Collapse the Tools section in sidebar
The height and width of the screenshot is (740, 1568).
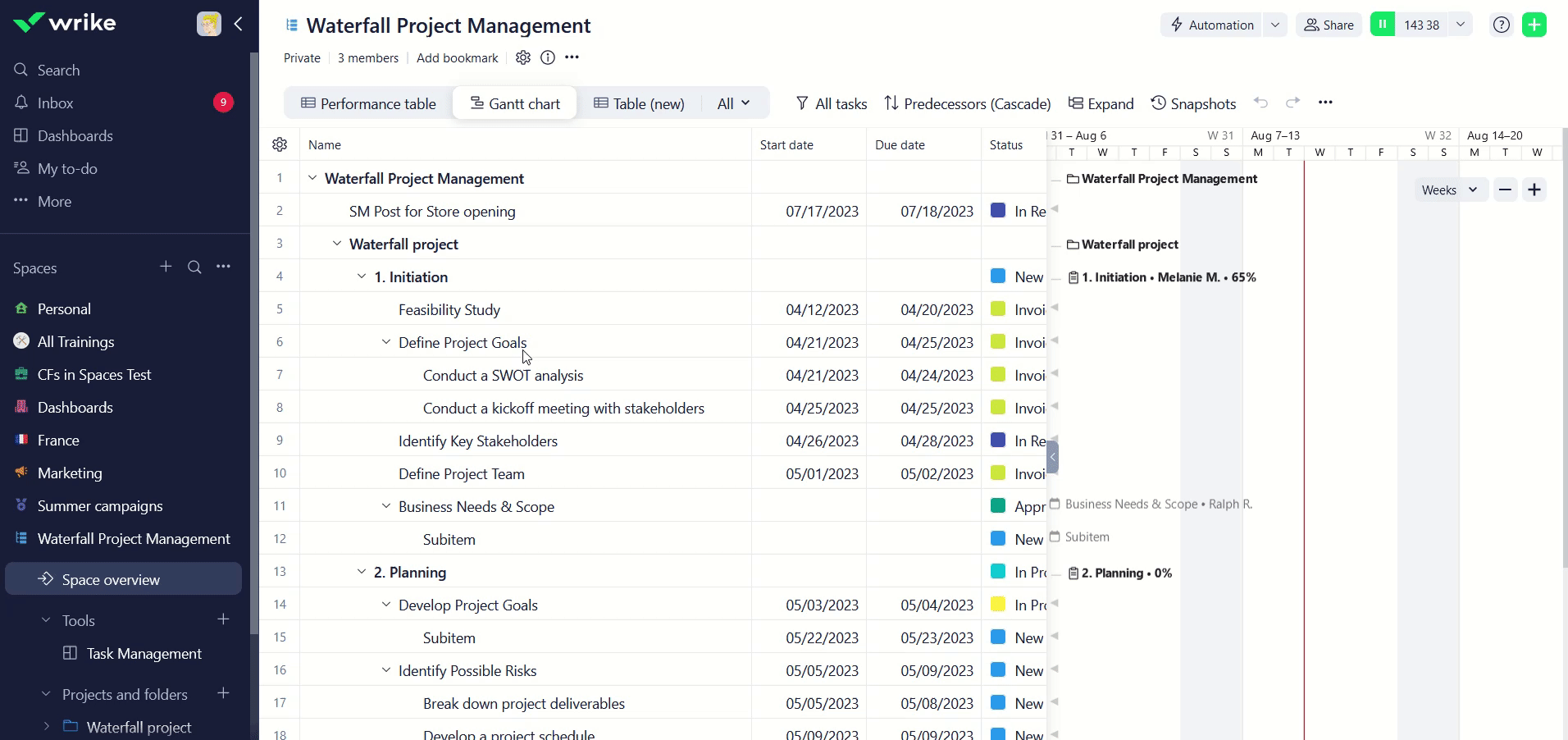[x=46, y=620]
